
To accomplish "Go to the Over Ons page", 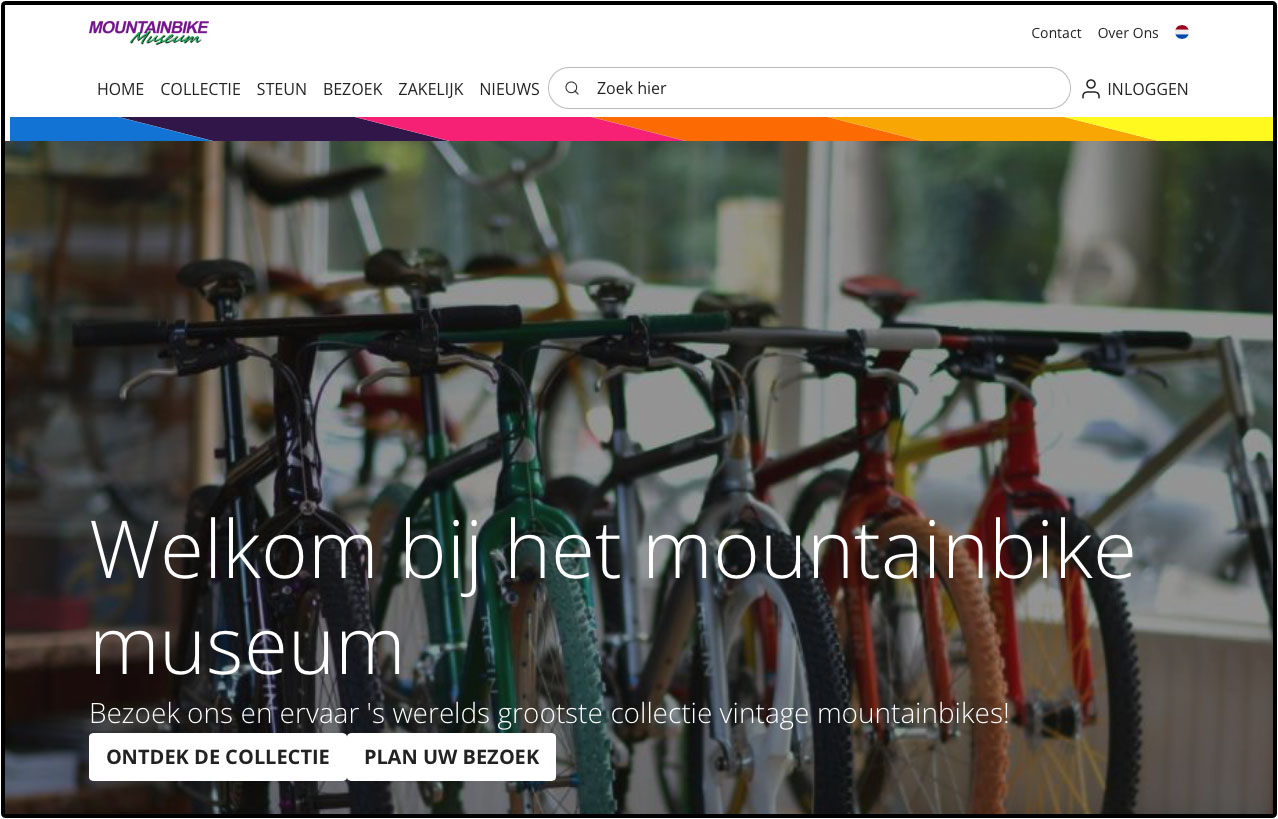I will pos(1127,33).
